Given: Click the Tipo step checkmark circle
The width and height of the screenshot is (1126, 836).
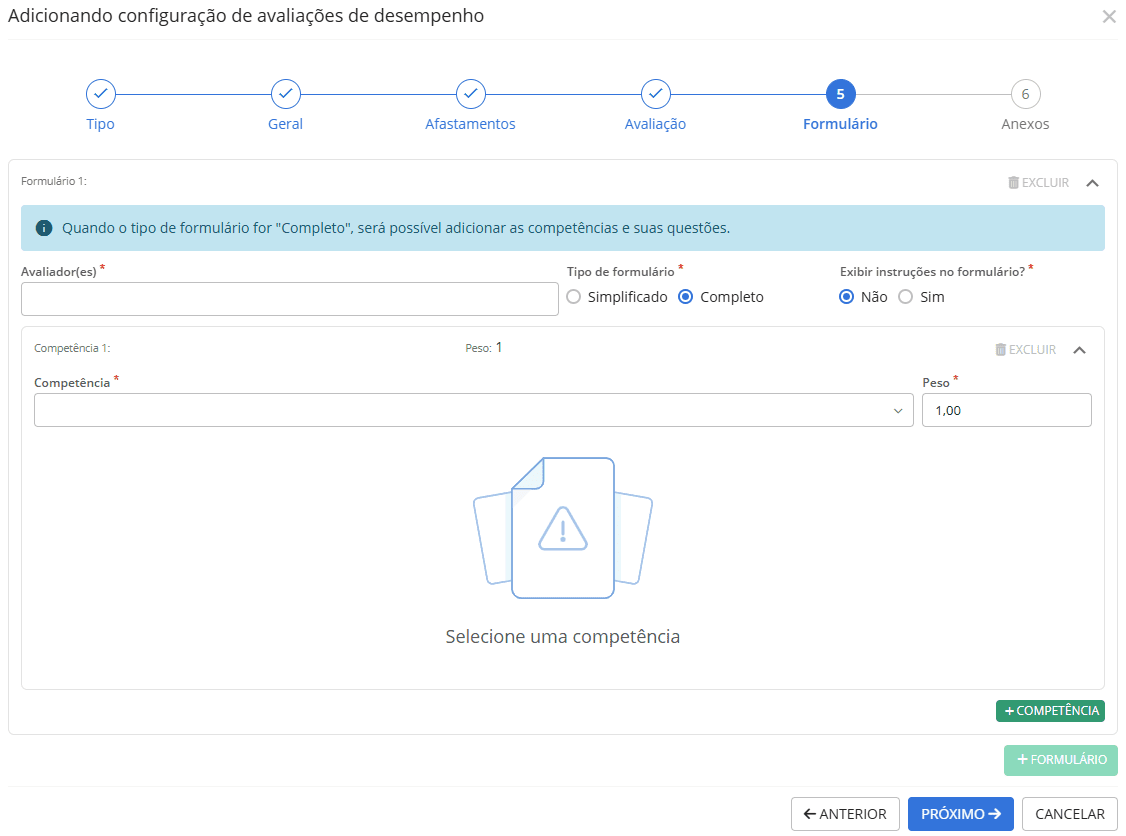Looking at the screenshot, I should (101, 94).
